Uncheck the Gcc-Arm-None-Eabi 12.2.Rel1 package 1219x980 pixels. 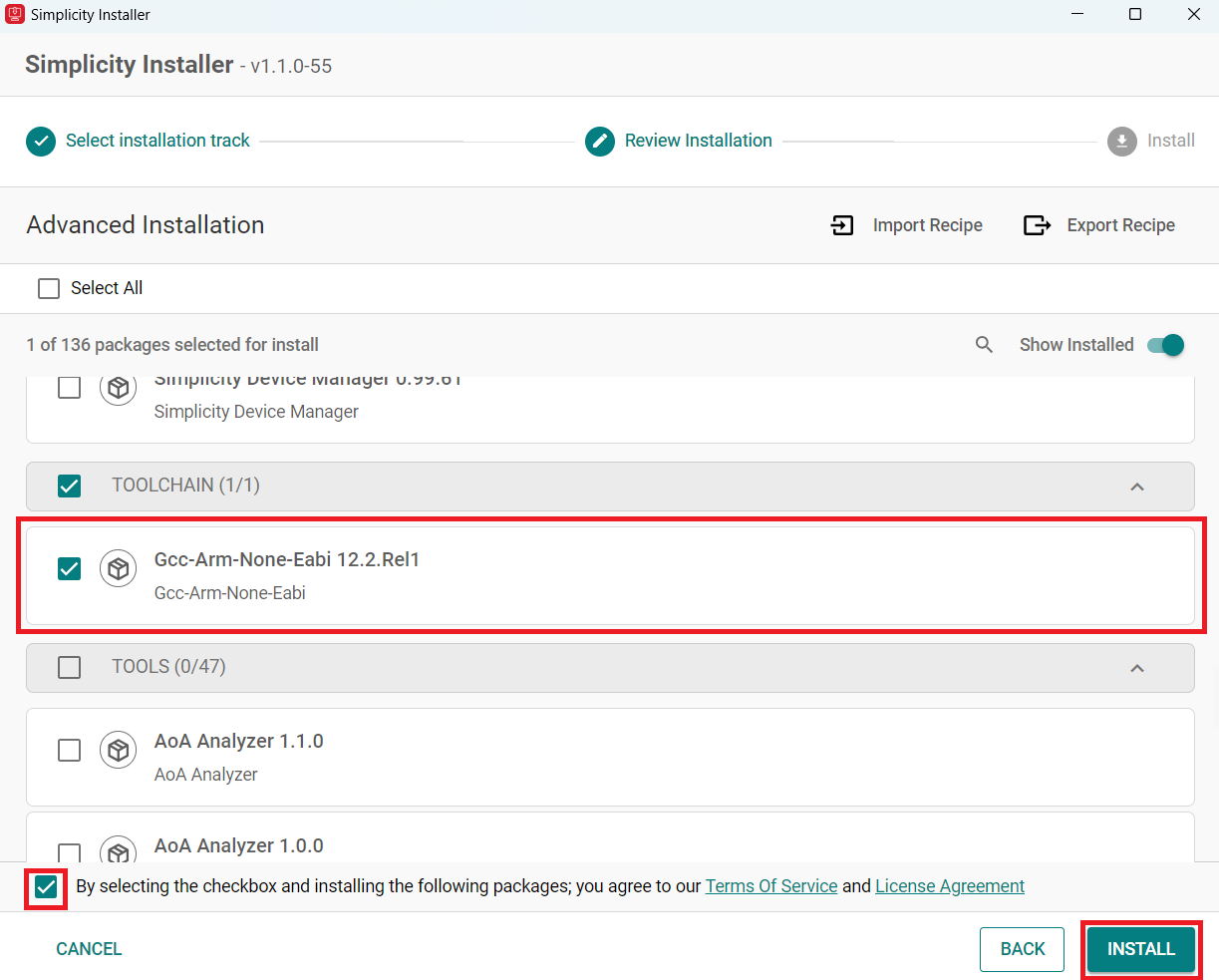pos(69,568)
